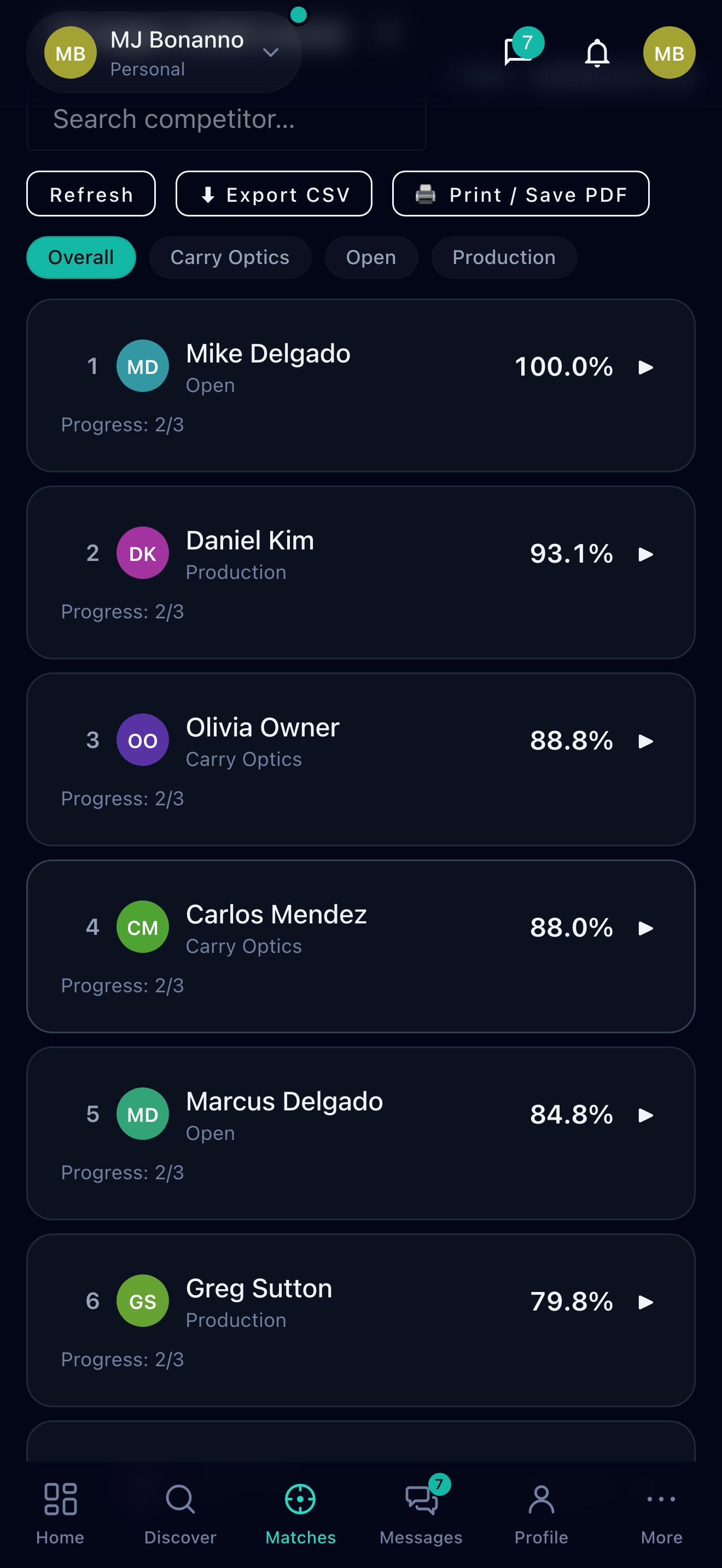Go to Home in bottom navigation

pos(60,1513)
